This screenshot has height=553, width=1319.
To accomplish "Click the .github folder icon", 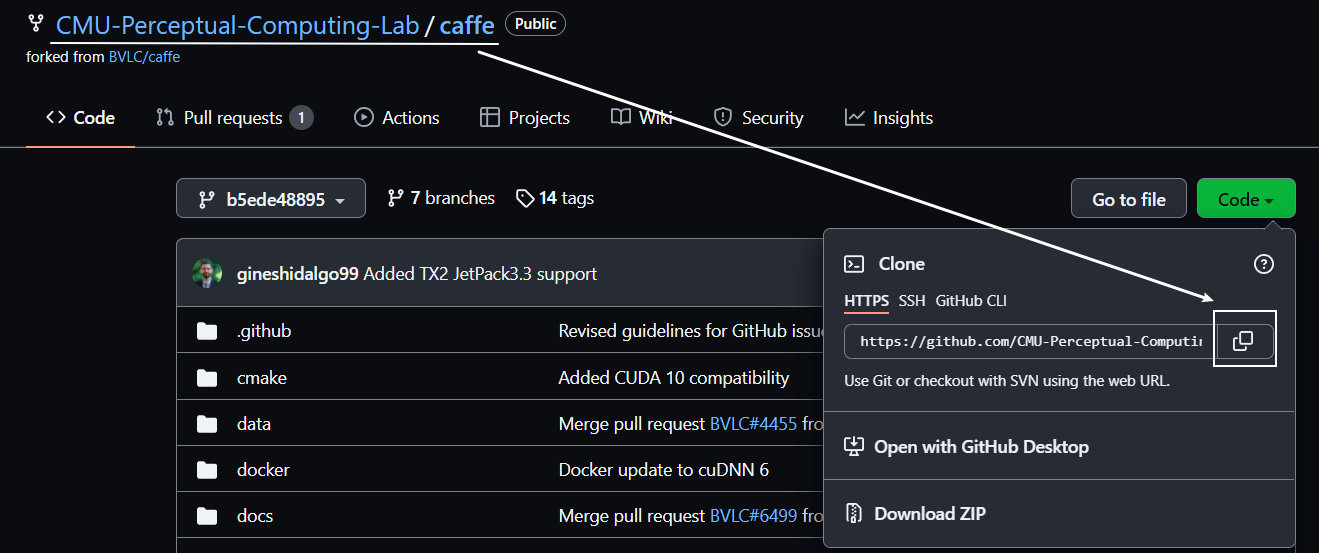I will tap(207, 331).
